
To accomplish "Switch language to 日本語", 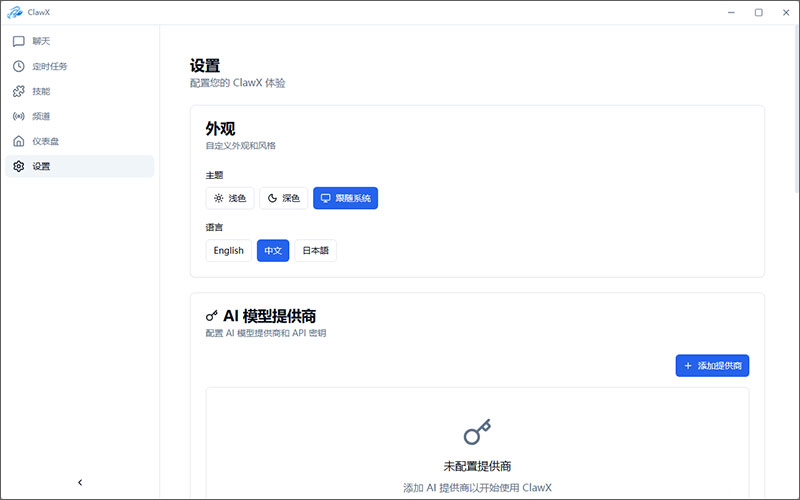I will pos(315,251).
